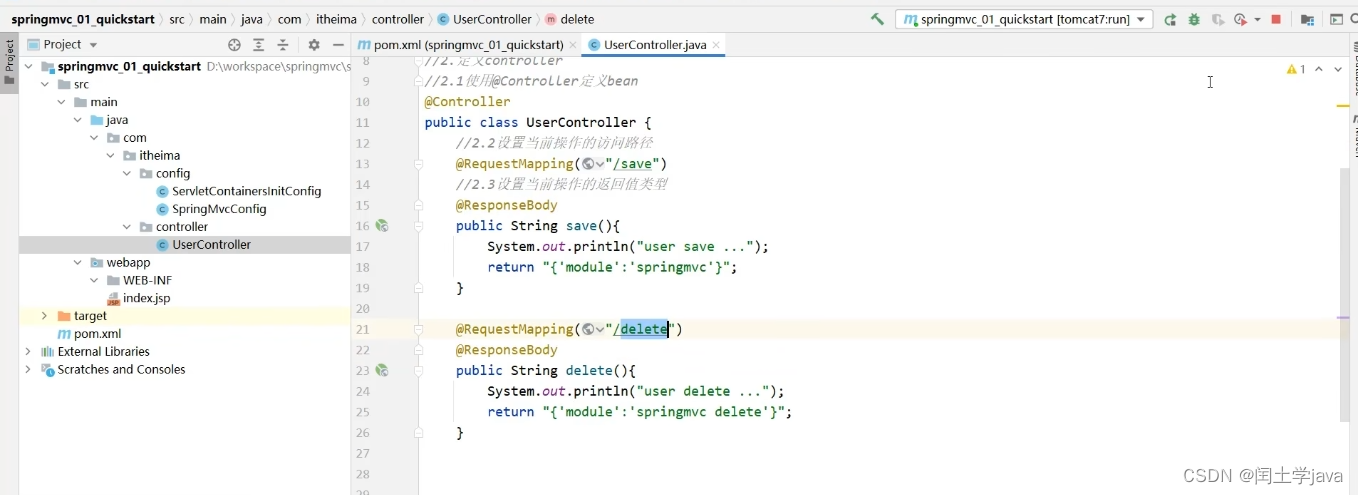Viewport: 1358px width, 495px height.
Task: Click the println call on line 24
Action: (636, 391)
